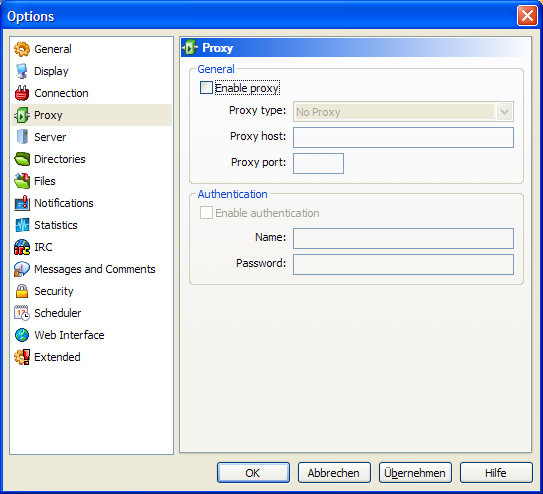
Task: Open Connection settings via red plug icon
Action: click(22, 93)
